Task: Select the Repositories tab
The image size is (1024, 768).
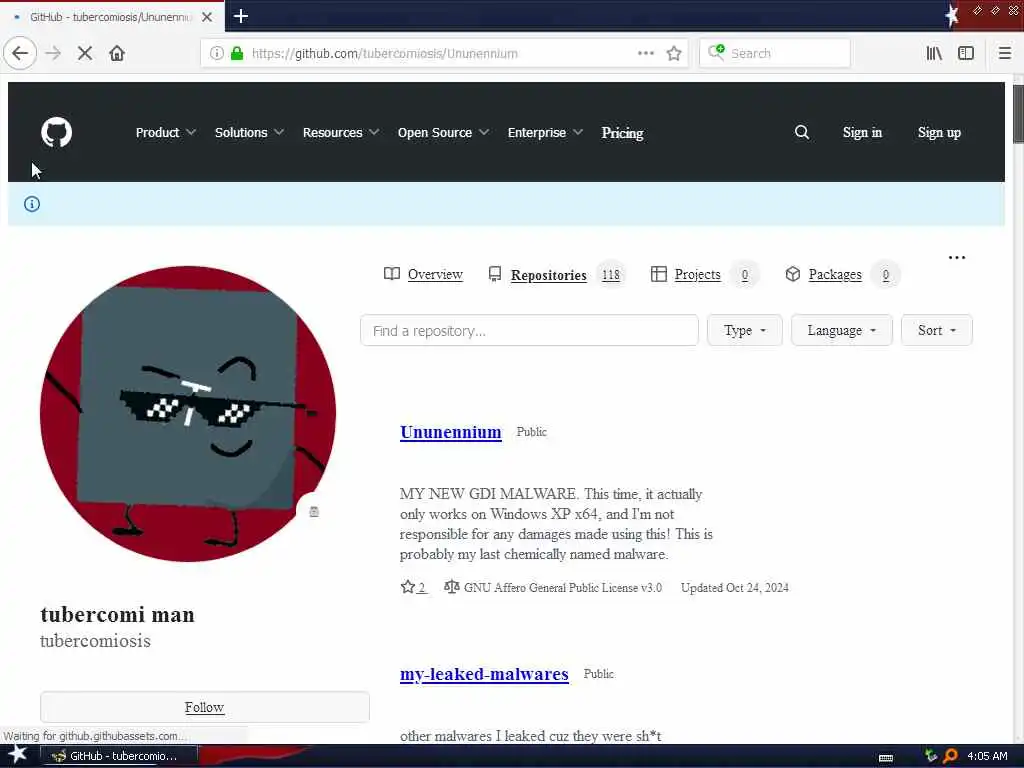Action: point(556,275)
